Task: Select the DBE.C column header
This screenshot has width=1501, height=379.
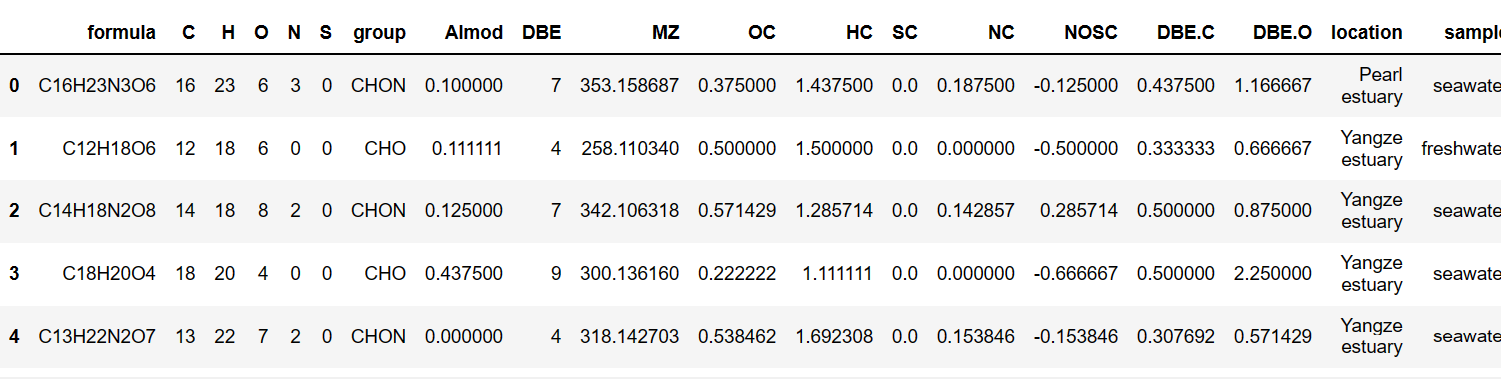Action: tap(1183, 32)
